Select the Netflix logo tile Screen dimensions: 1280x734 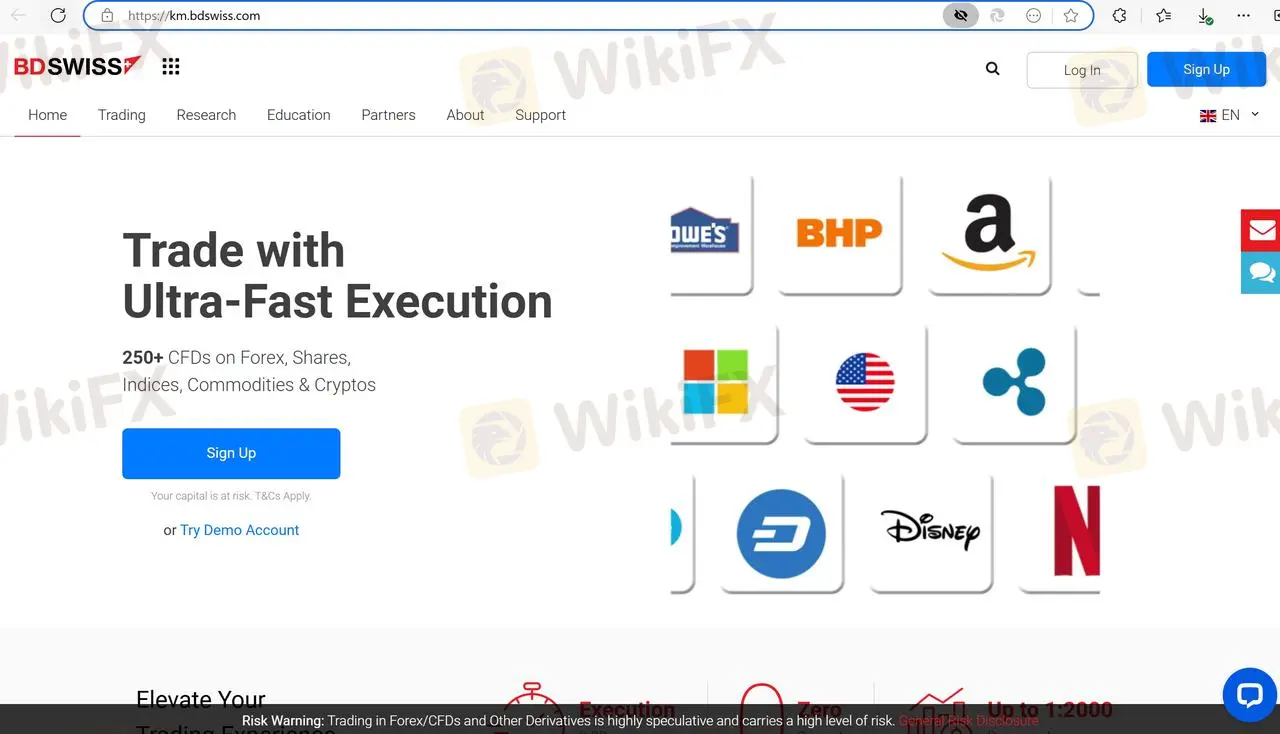pos(1059,532)
